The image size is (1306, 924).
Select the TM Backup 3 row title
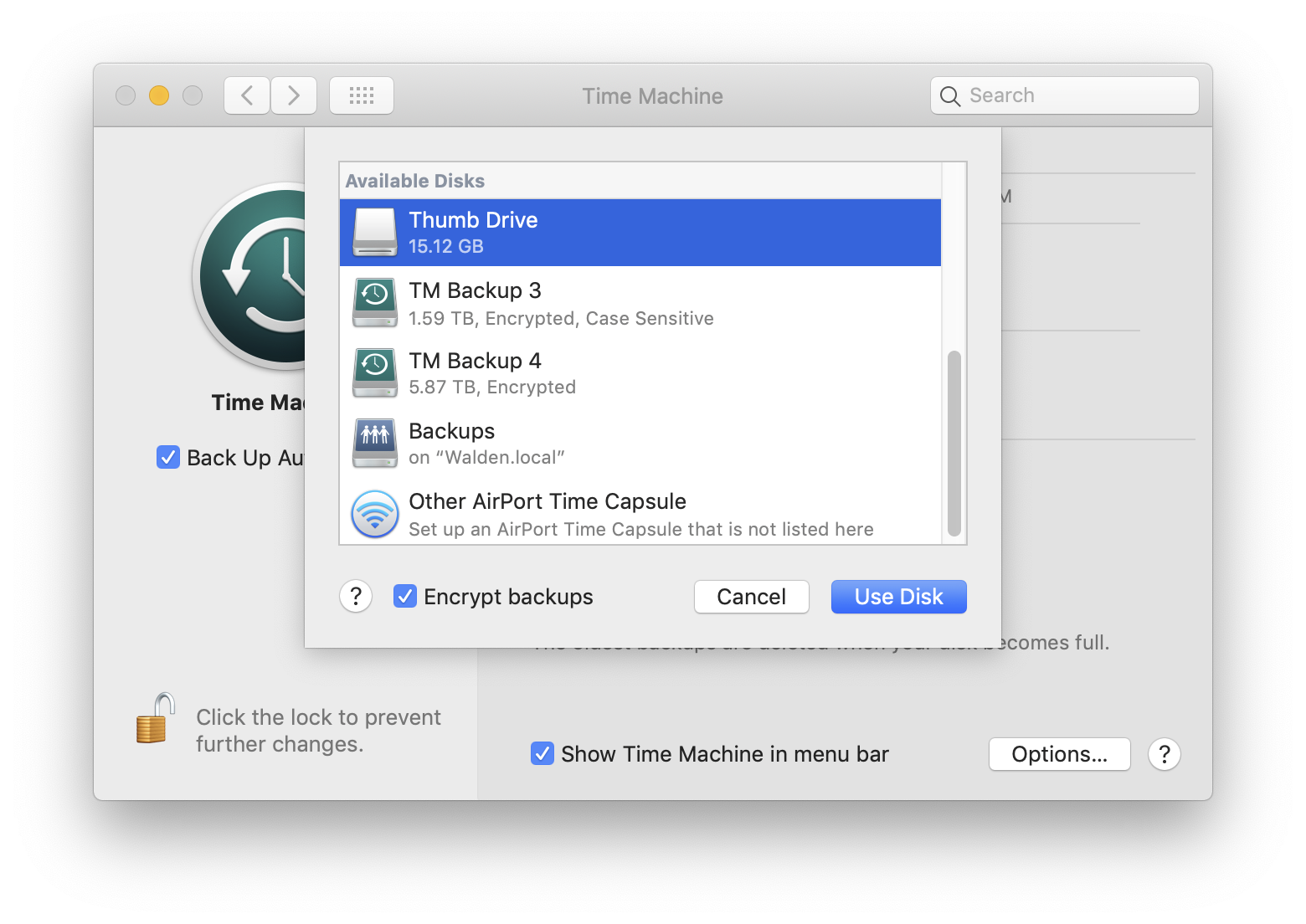475,290
